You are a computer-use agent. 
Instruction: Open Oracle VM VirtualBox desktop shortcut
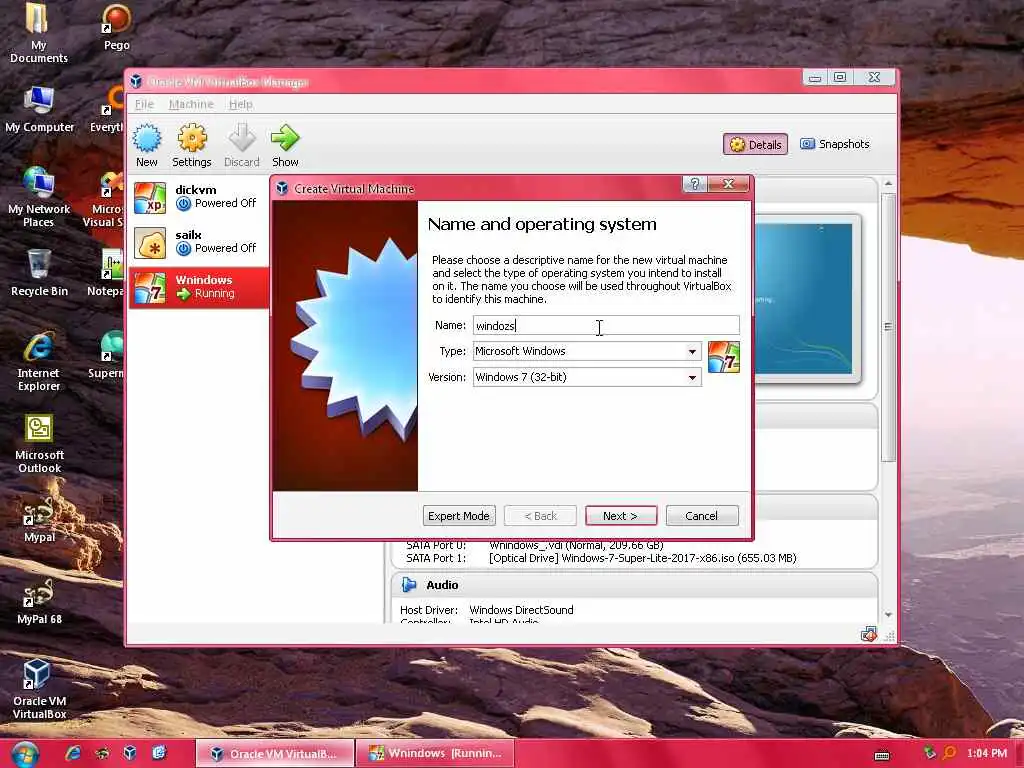39,690
